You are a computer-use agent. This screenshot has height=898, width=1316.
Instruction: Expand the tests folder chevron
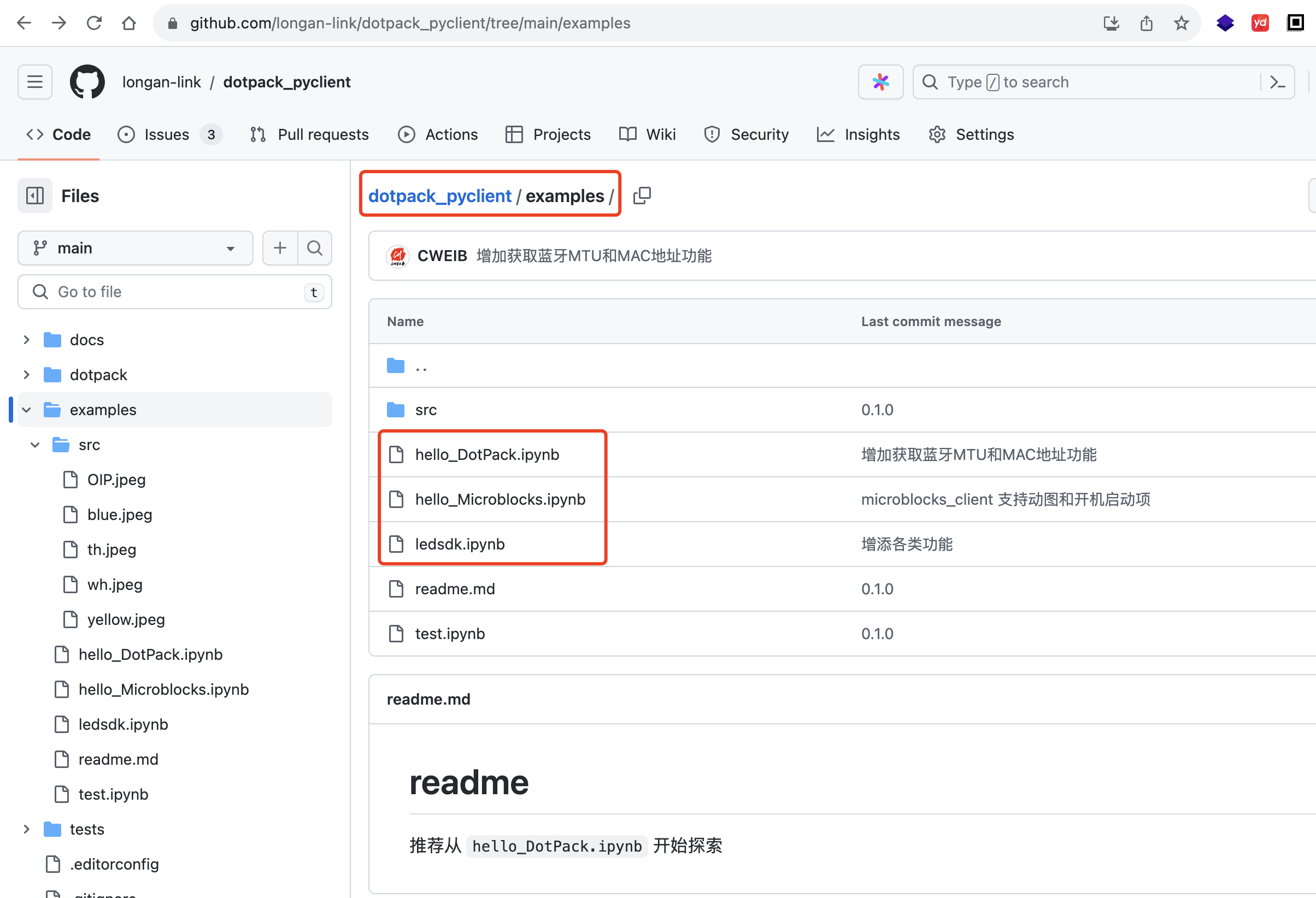[x=27, y=829]
